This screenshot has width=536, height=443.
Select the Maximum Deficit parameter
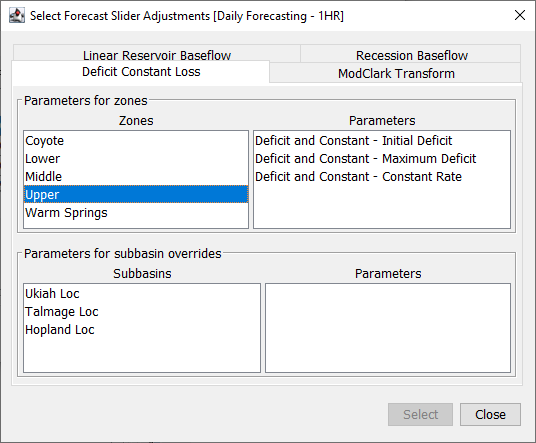point(382,159)
